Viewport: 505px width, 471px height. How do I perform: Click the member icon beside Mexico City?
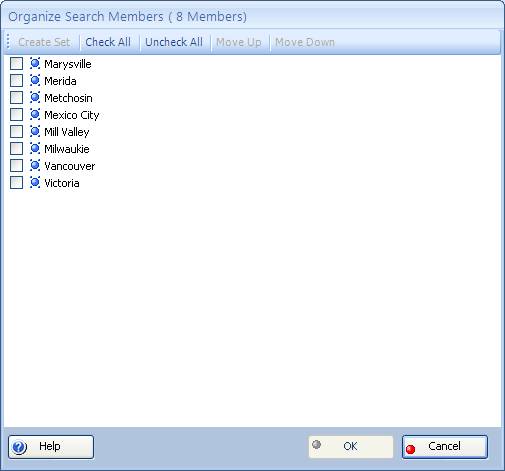coord(35,114)
